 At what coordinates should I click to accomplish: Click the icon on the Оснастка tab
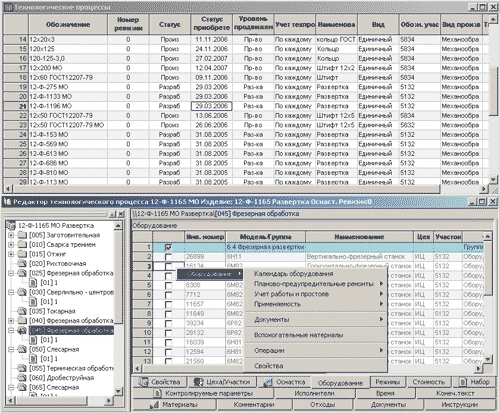point(268,382)
